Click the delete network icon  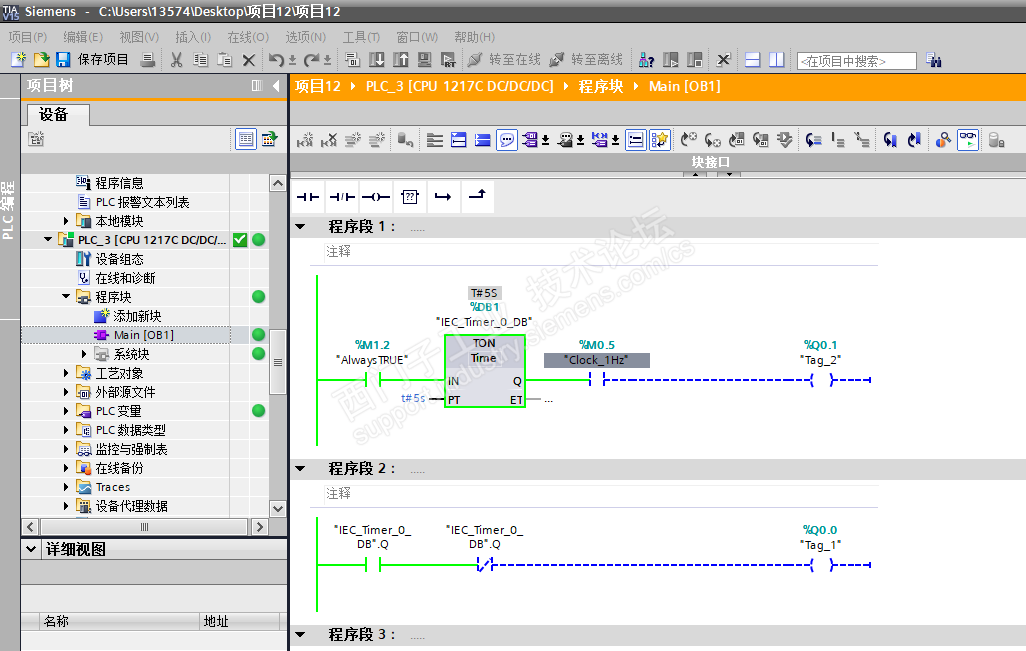point(329,140)
